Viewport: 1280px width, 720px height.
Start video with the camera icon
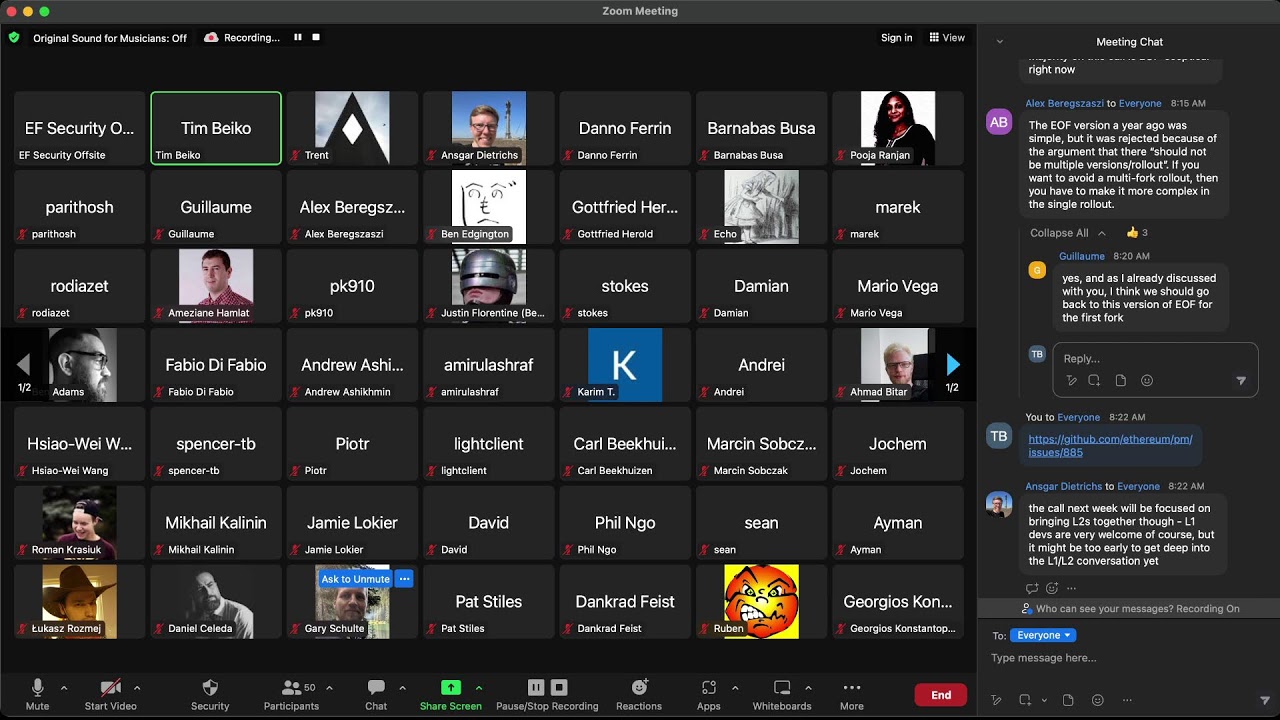(110, 688)
